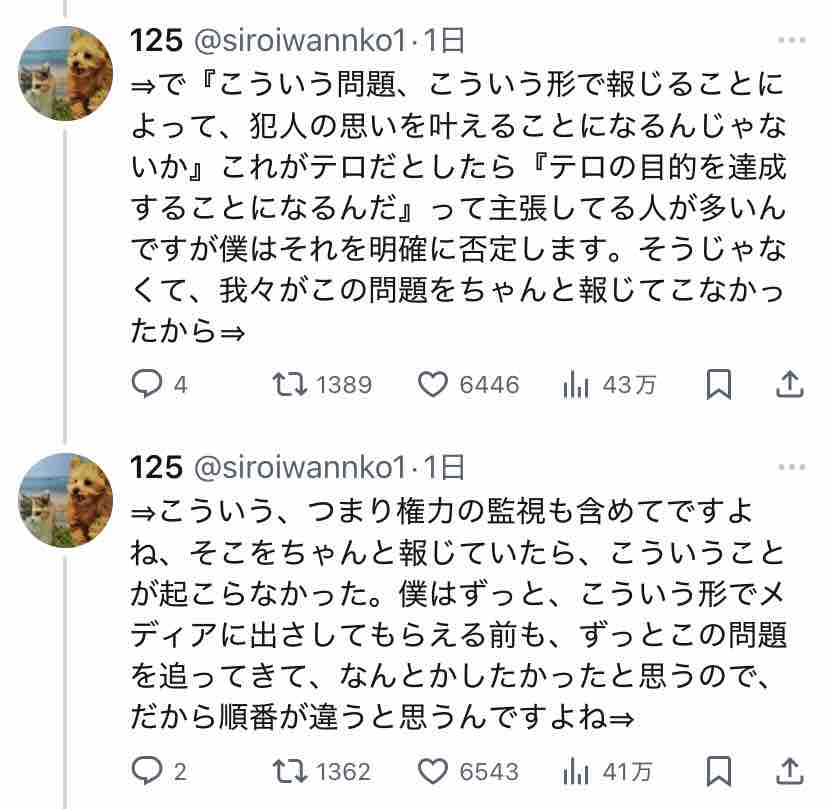Screen dimensions: 828x809
Task: Repost the second tweet with 1362 reposts
Action: (292, 771)
